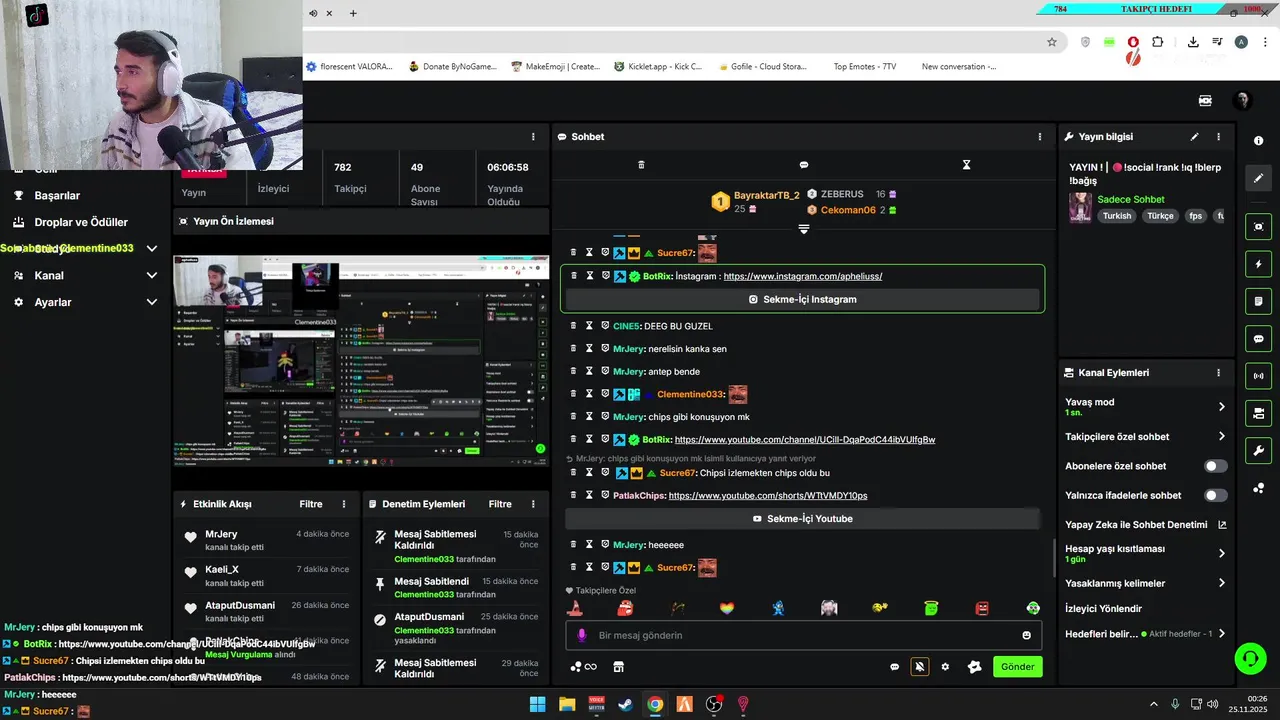This screenshot has height=720, width=1280.
Task: Send message with Gönder button
Action: (x=1018, y=667)
